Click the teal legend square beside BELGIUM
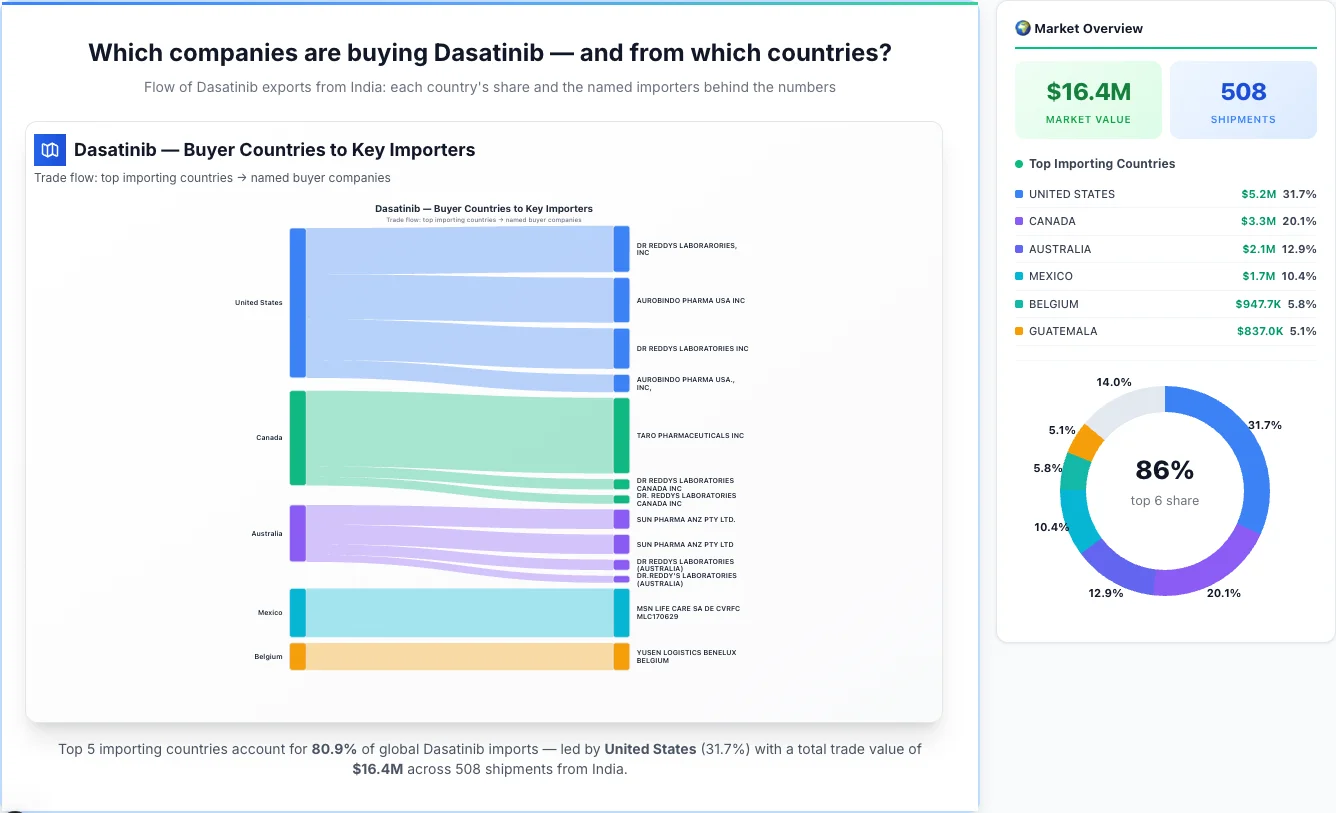Screen dimensions: 1336x813 point(1017,303)
